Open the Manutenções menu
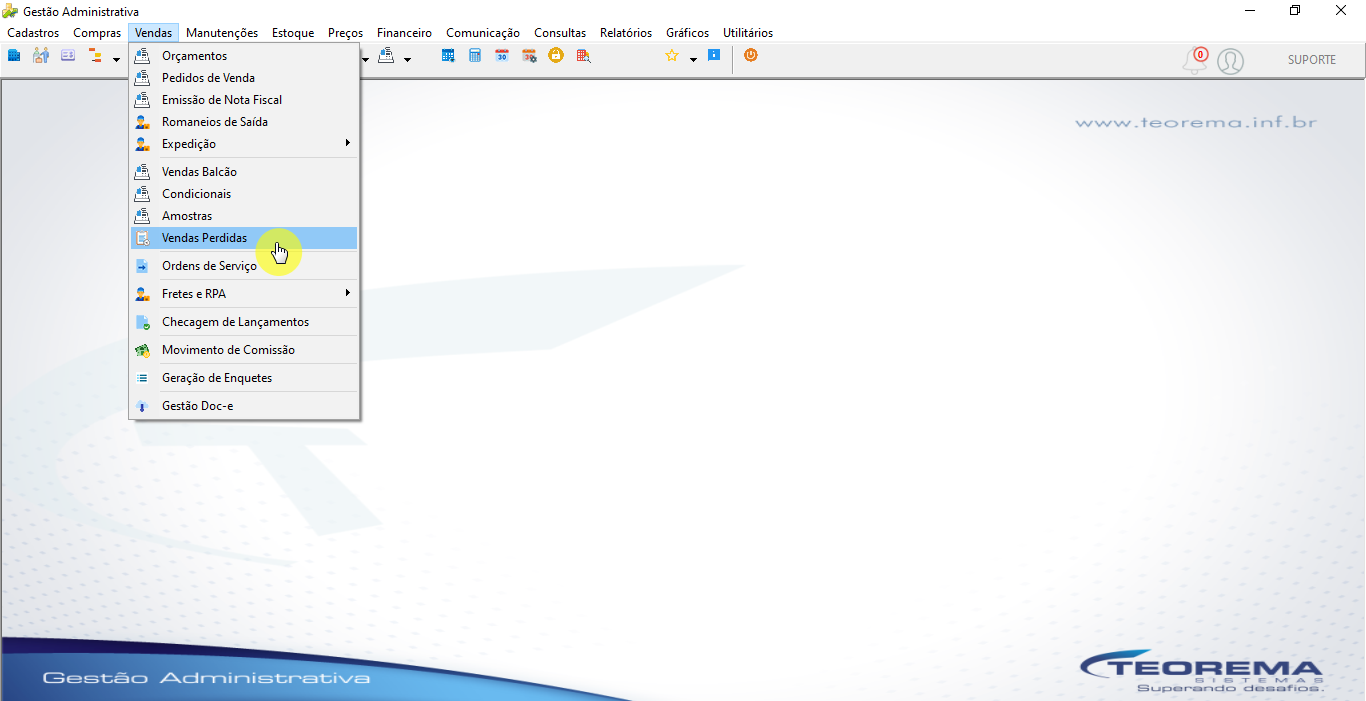The image size is (1366, 701). 222,33
